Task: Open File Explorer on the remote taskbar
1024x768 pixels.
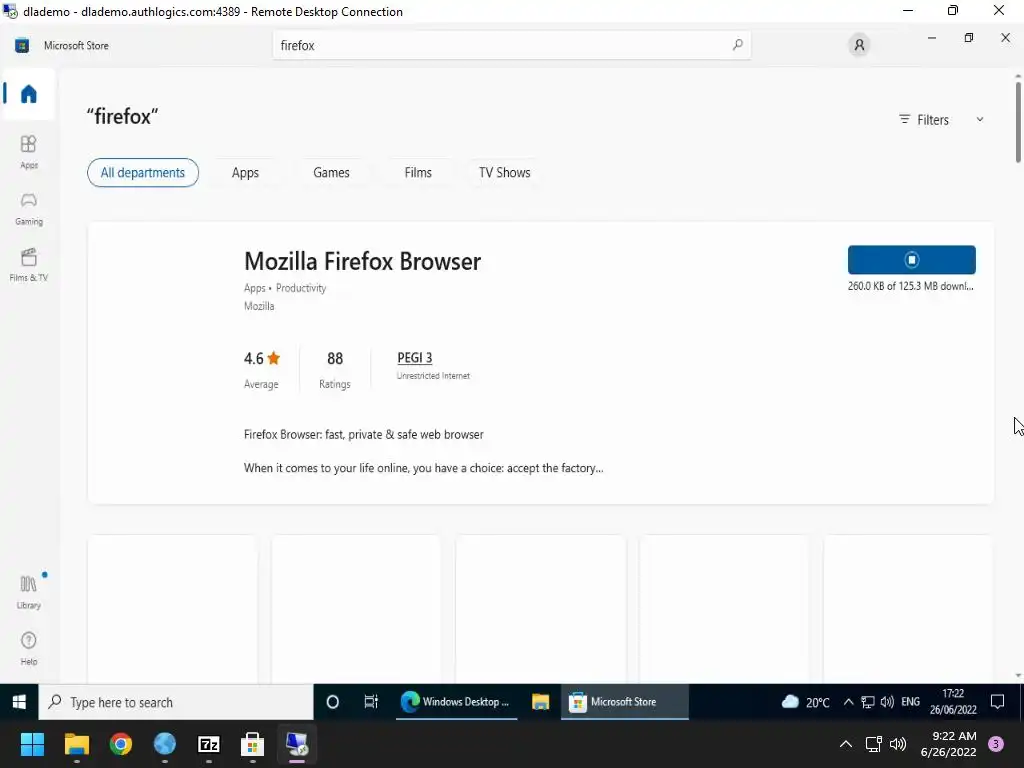Action: (x=540, y=702)
